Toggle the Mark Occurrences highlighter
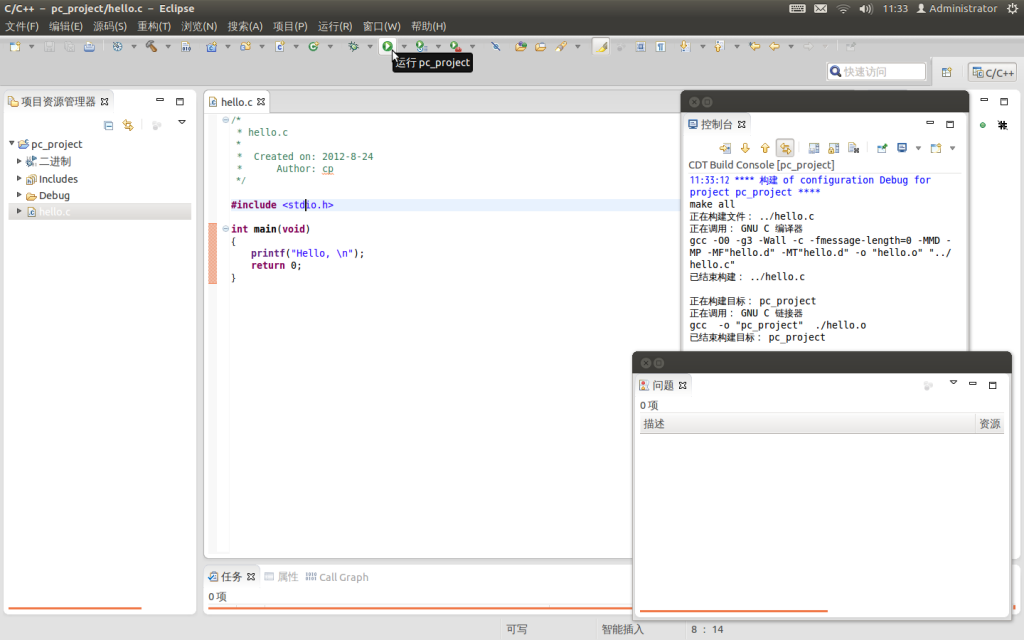Screen dimensions: 1024x640 (601, 47)
